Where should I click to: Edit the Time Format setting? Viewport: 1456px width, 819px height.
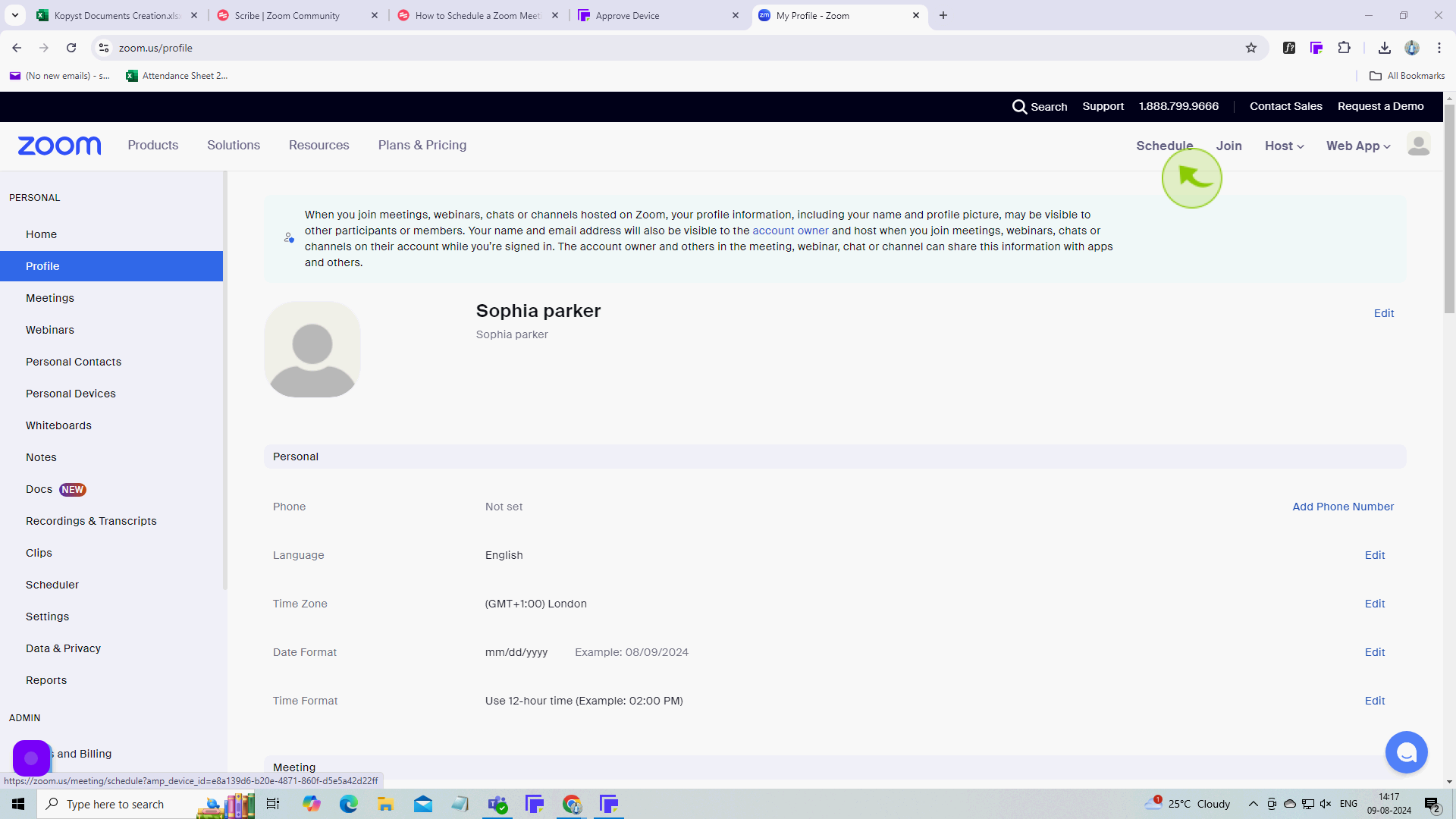point(1375,701)
